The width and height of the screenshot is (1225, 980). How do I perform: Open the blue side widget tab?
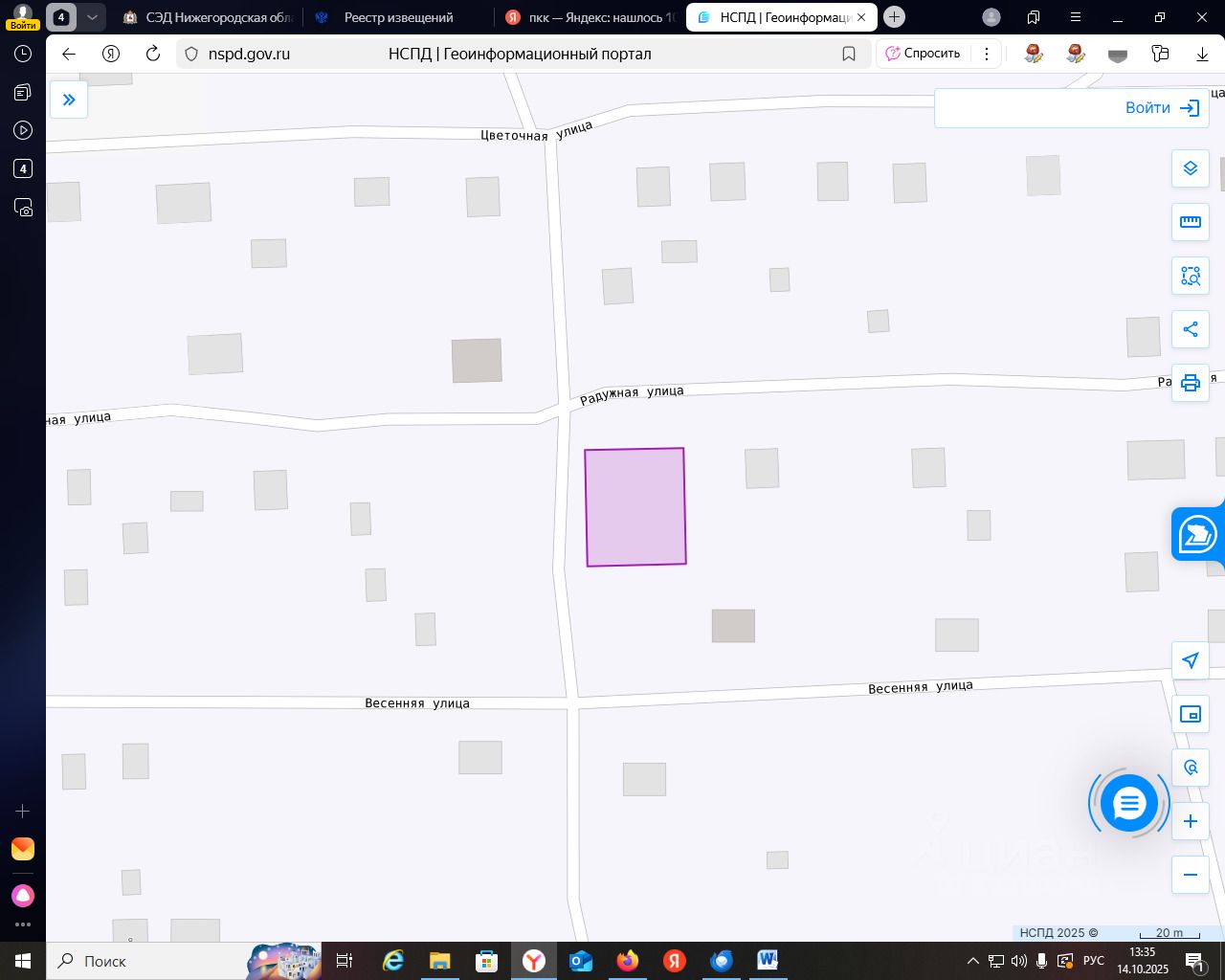(x=1198, y=534)
